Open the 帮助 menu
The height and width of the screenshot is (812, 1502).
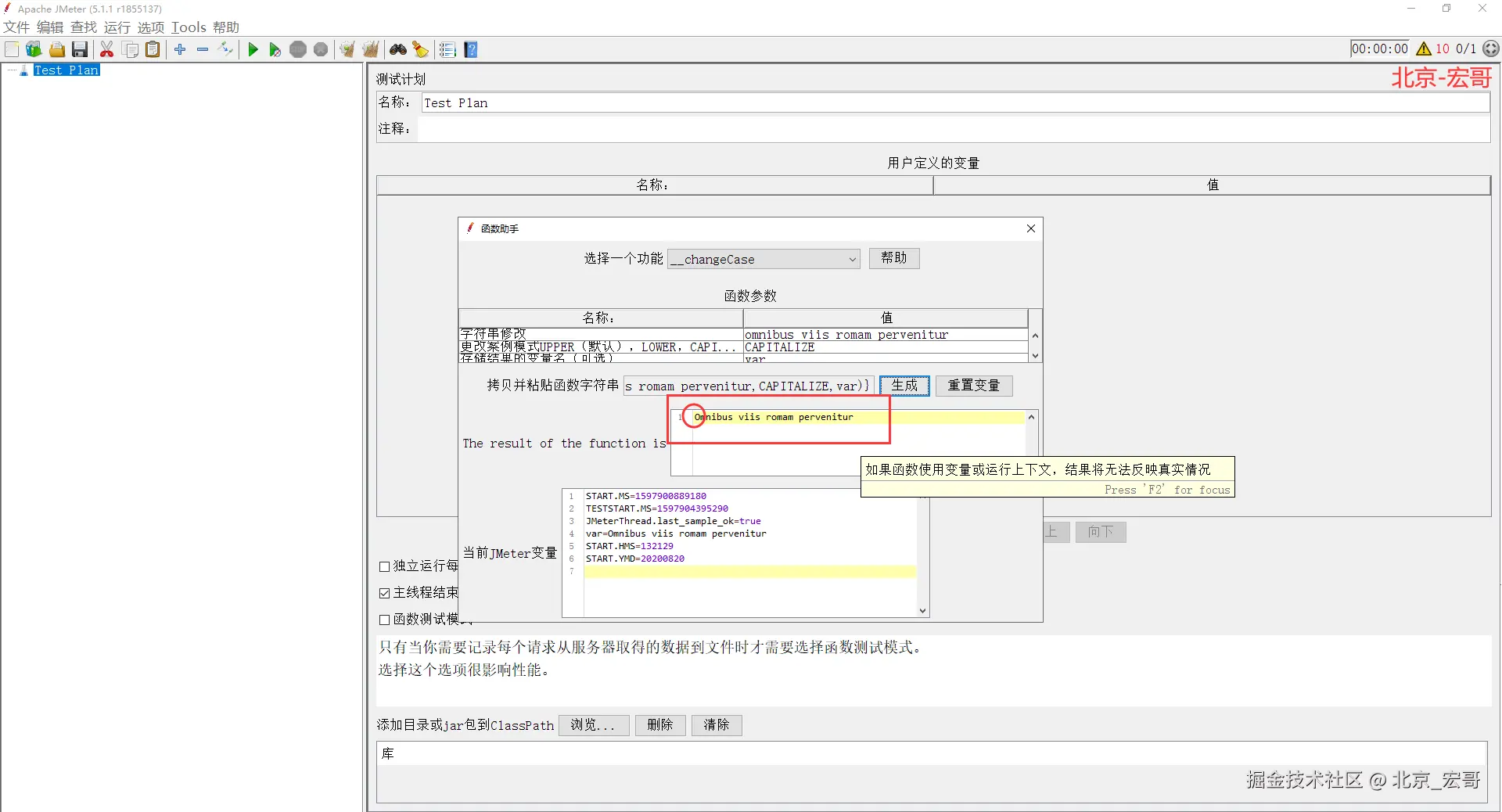[x=226, y=27]
